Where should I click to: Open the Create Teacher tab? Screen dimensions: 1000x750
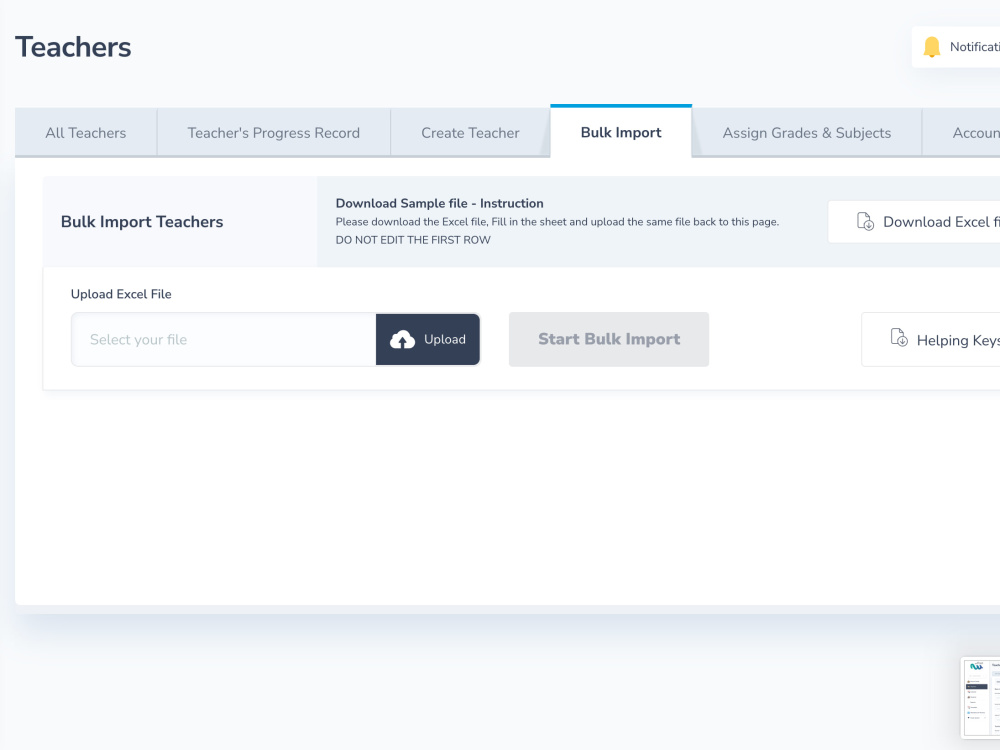click(x=470, y=133)
